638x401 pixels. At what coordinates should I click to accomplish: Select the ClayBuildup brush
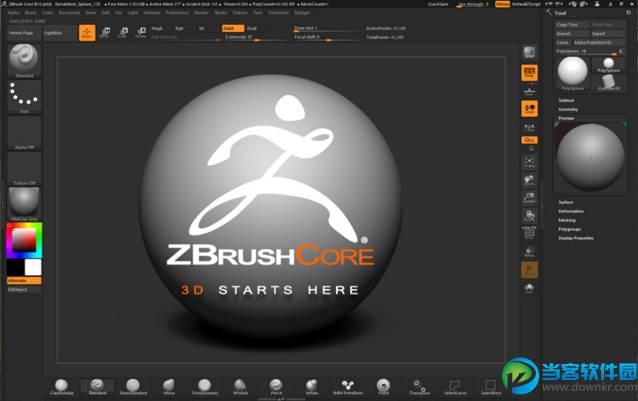62,387
